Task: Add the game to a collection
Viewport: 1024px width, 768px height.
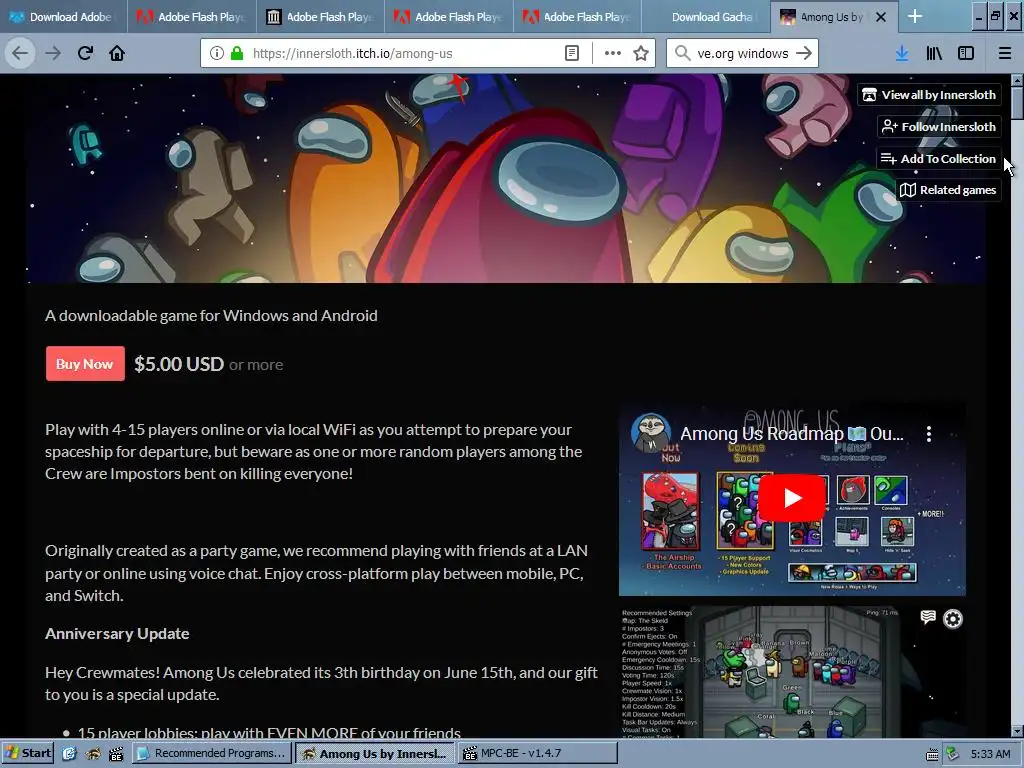Action: 938,159
